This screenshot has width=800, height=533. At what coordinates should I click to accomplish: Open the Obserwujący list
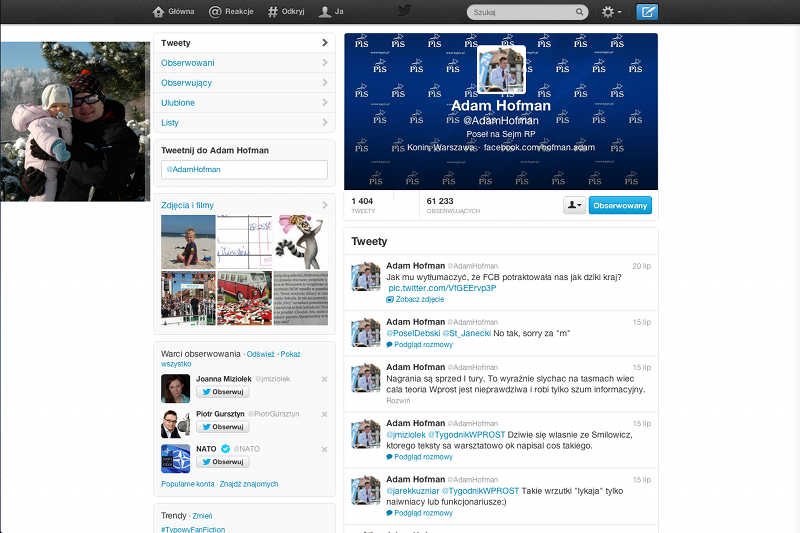[x=244, y=83]
